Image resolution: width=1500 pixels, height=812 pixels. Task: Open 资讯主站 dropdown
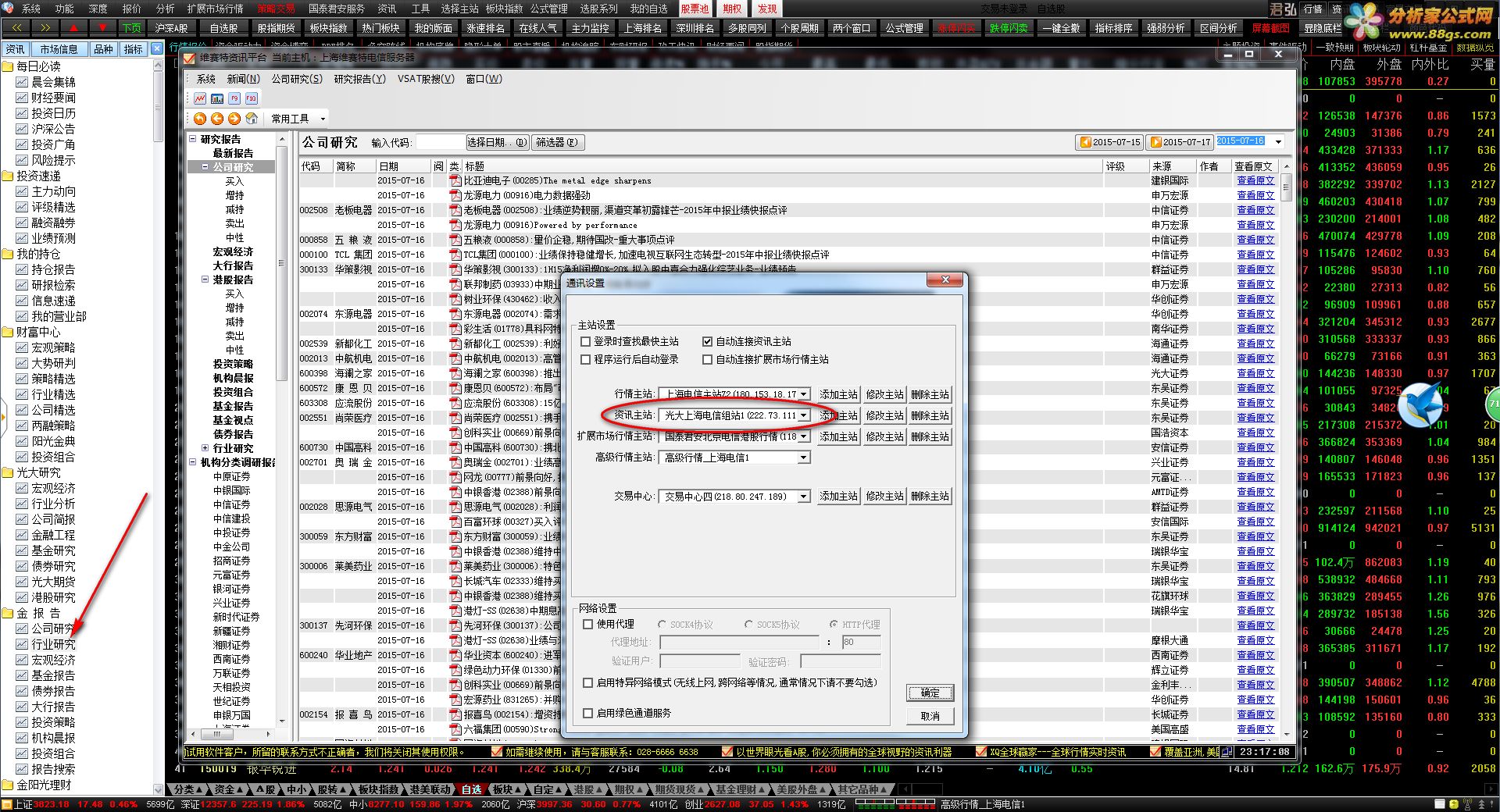(804, 415)
